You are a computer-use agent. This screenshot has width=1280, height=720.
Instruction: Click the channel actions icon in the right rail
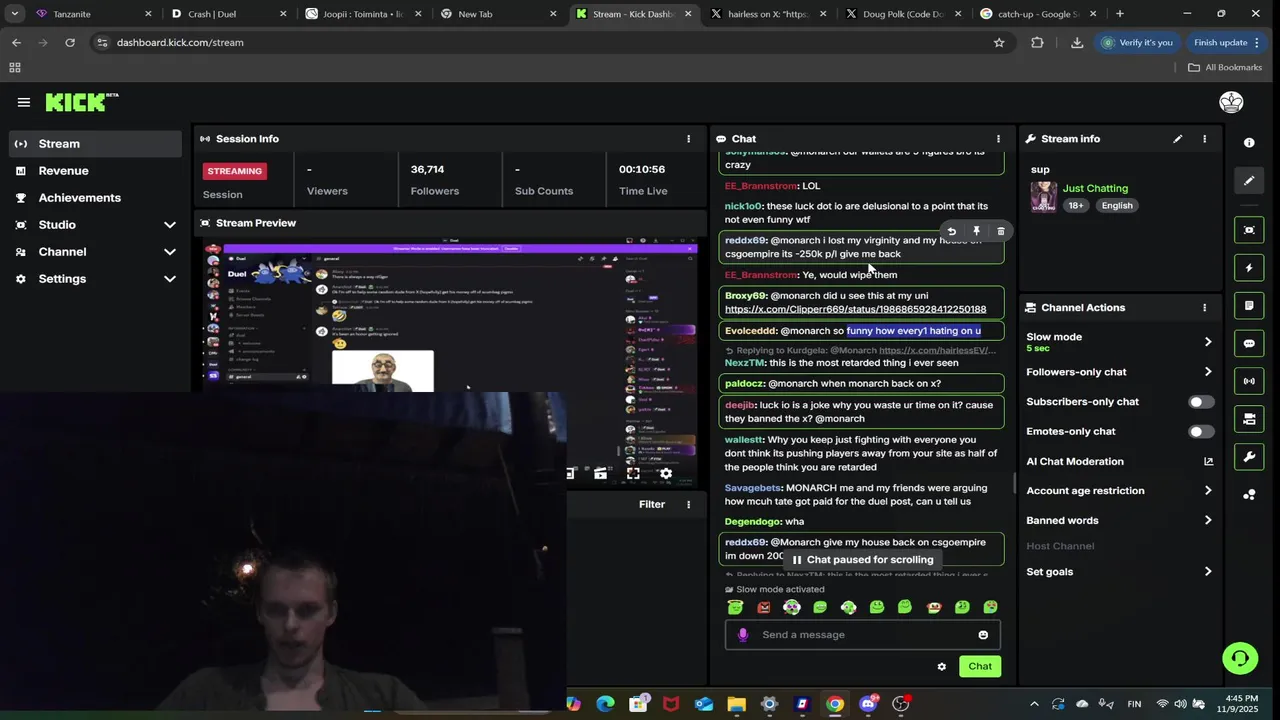coord(1249,419)
